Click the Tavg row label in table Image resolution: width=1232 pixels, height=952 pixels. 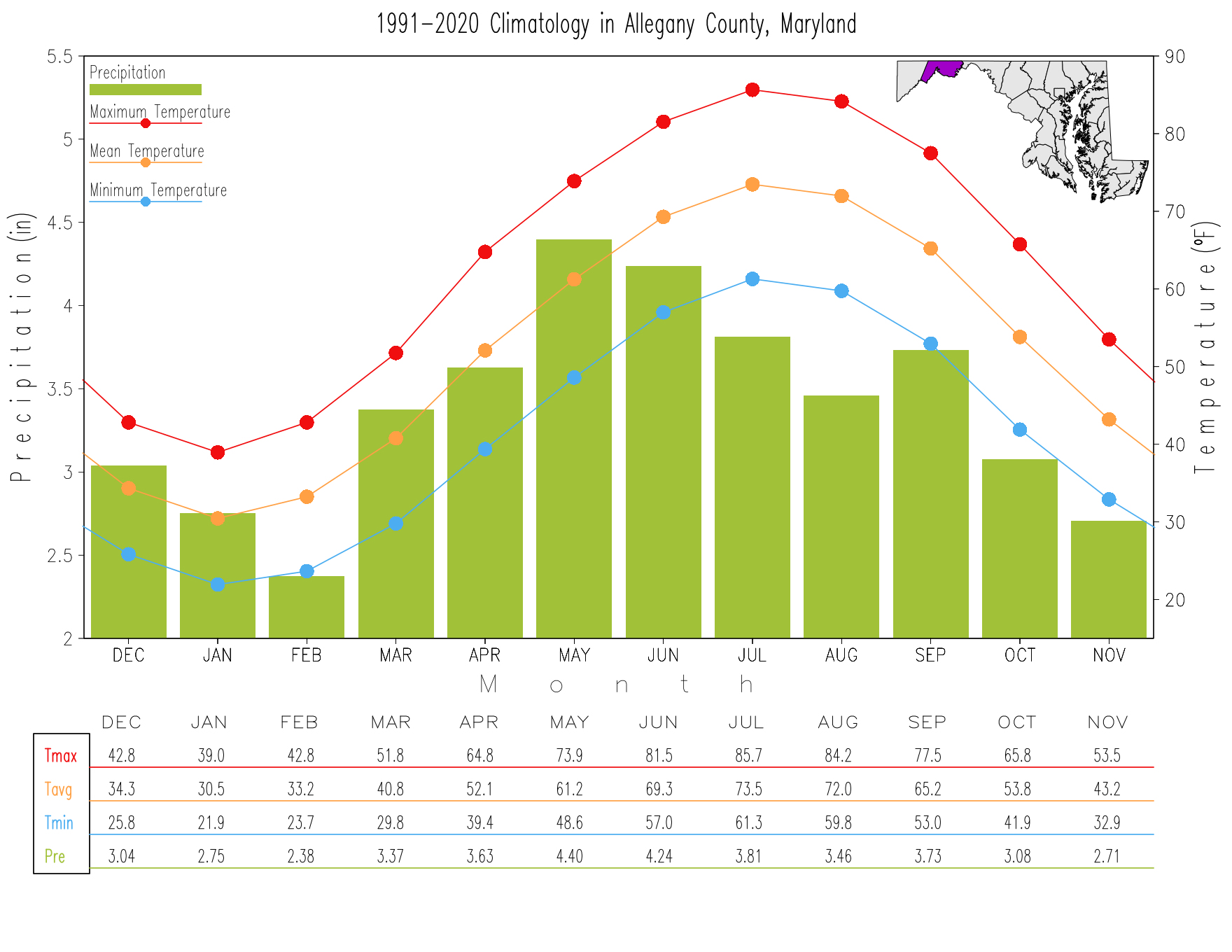tap(59, 790)
